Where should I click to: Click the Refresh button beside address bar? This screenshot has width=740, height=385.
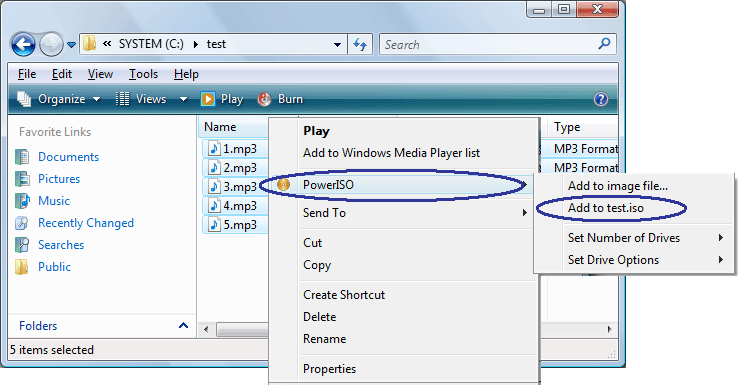(360, 45)
